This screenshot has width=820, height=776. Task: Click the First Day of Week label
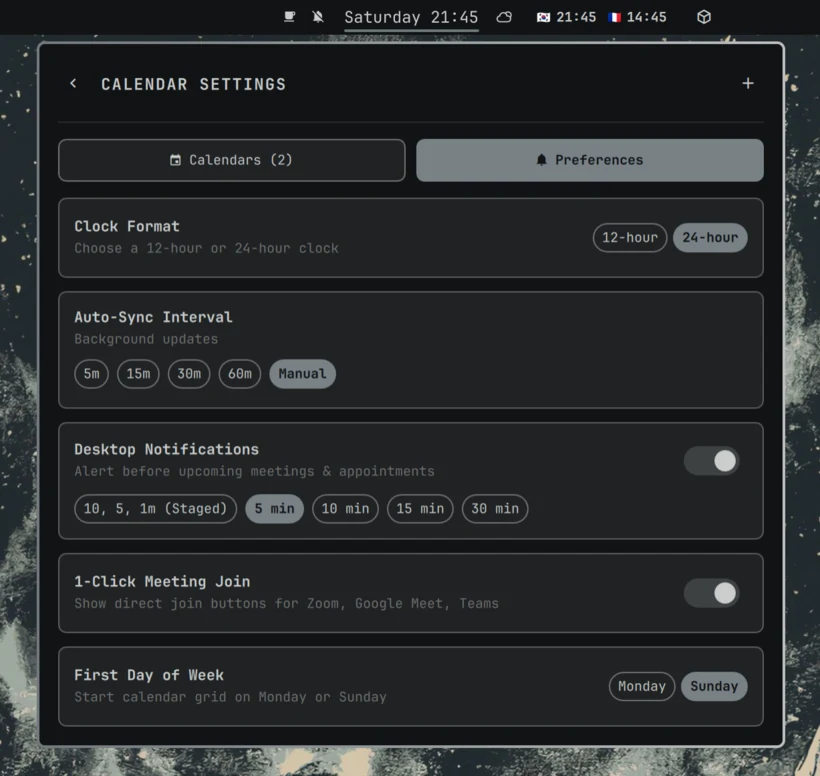(x=149, y=676)
